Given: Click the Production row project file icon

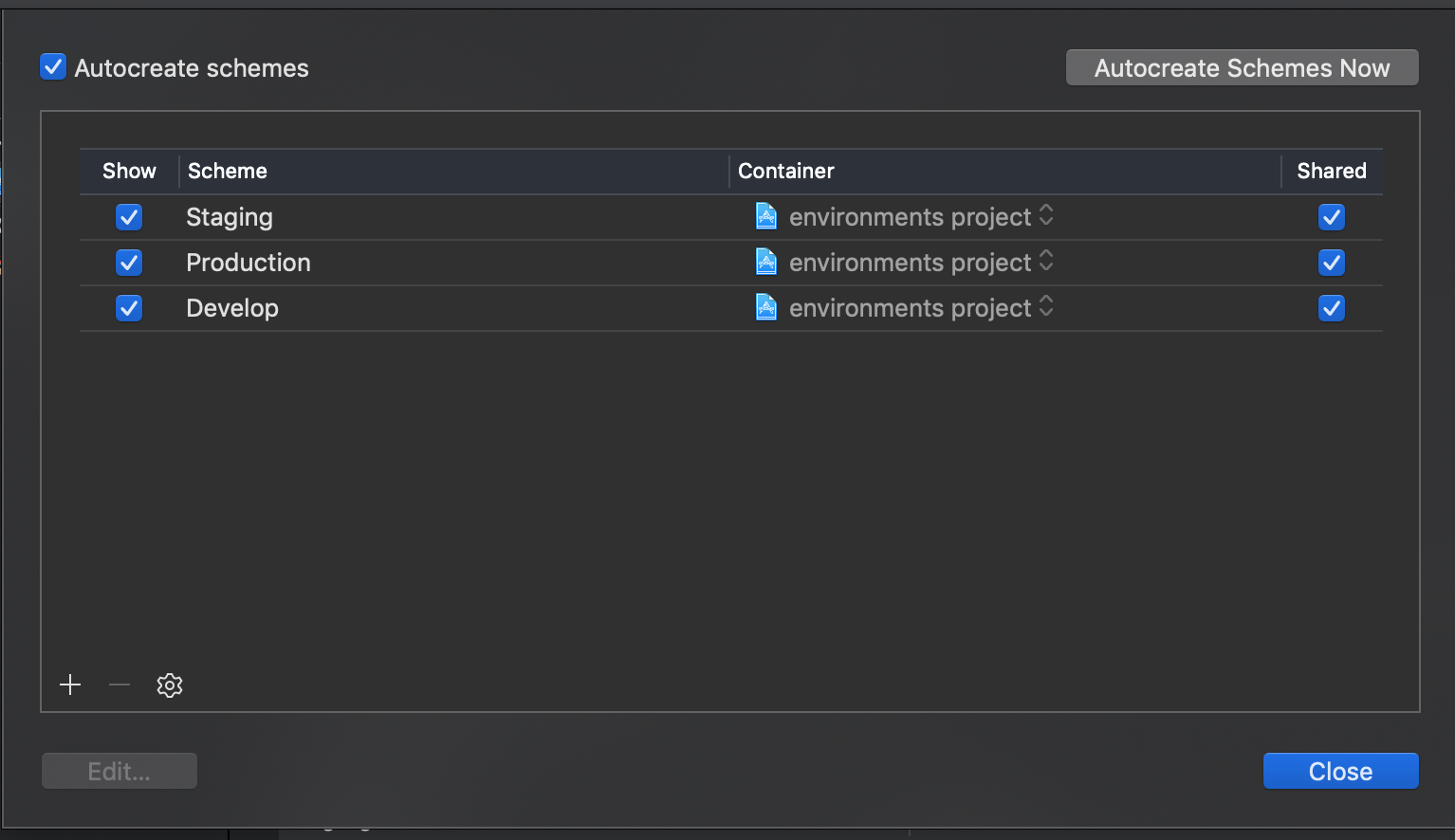Looking at the screenshot, I should point(766,263).
